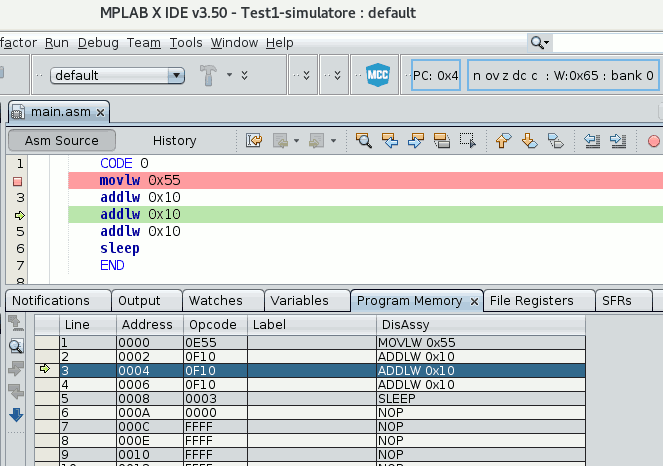Open the default configuration dropdown

(x=177, y=75)
